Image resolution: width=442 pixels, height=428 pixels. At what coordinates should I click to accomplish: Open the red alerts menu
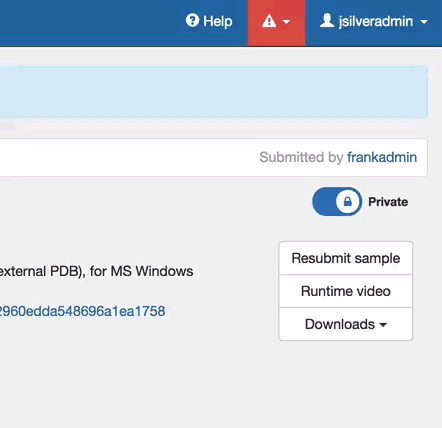click(x=277, y=23)
